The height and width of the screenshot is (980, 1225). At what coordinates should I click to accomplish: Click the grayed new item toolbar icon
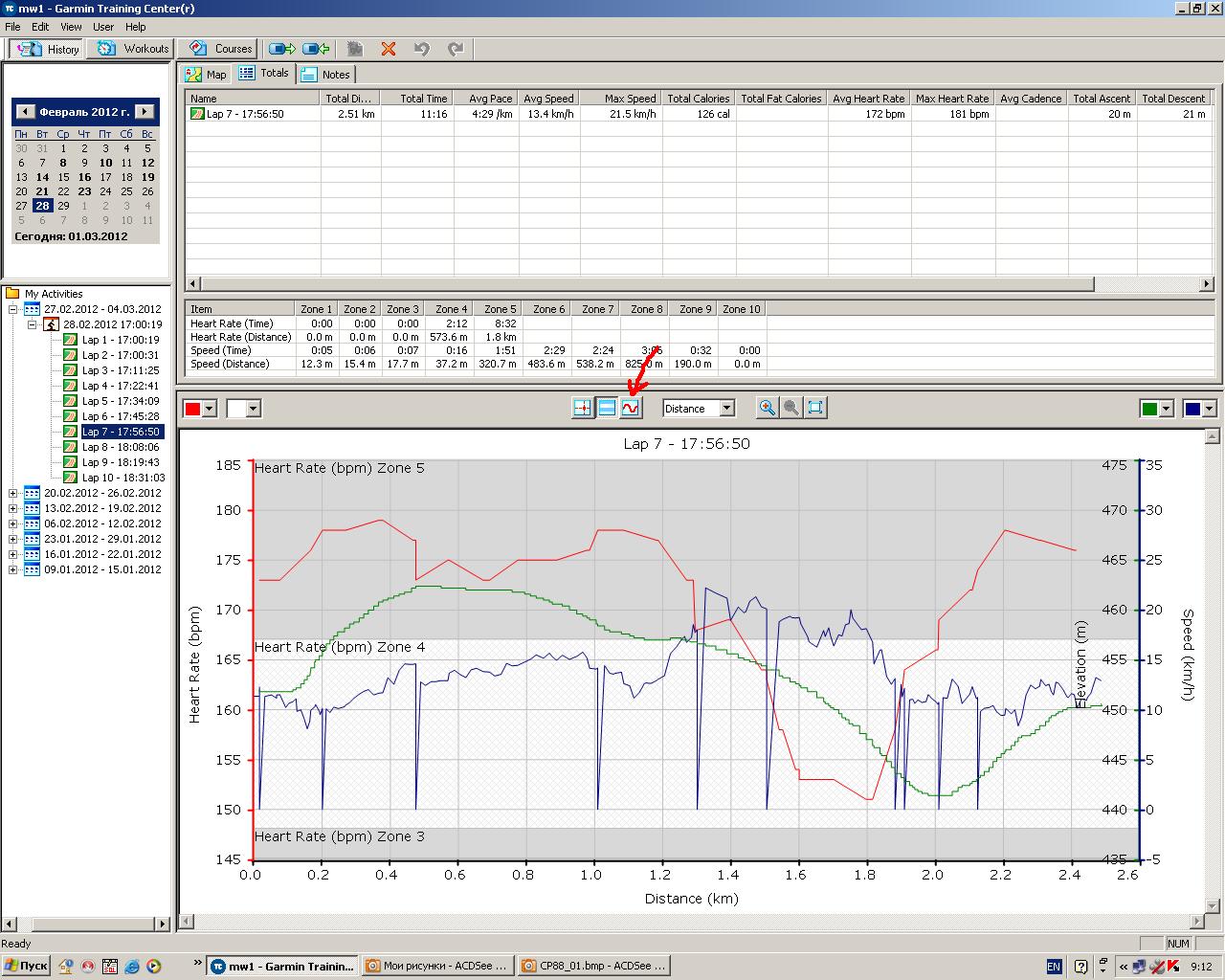point(355,48)
